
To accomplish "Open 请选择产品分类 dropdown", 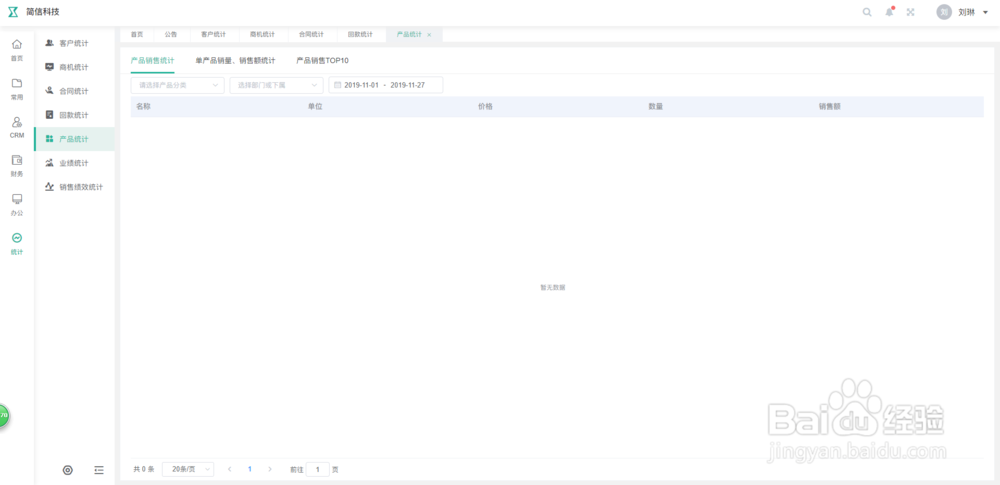I will 177,85.
